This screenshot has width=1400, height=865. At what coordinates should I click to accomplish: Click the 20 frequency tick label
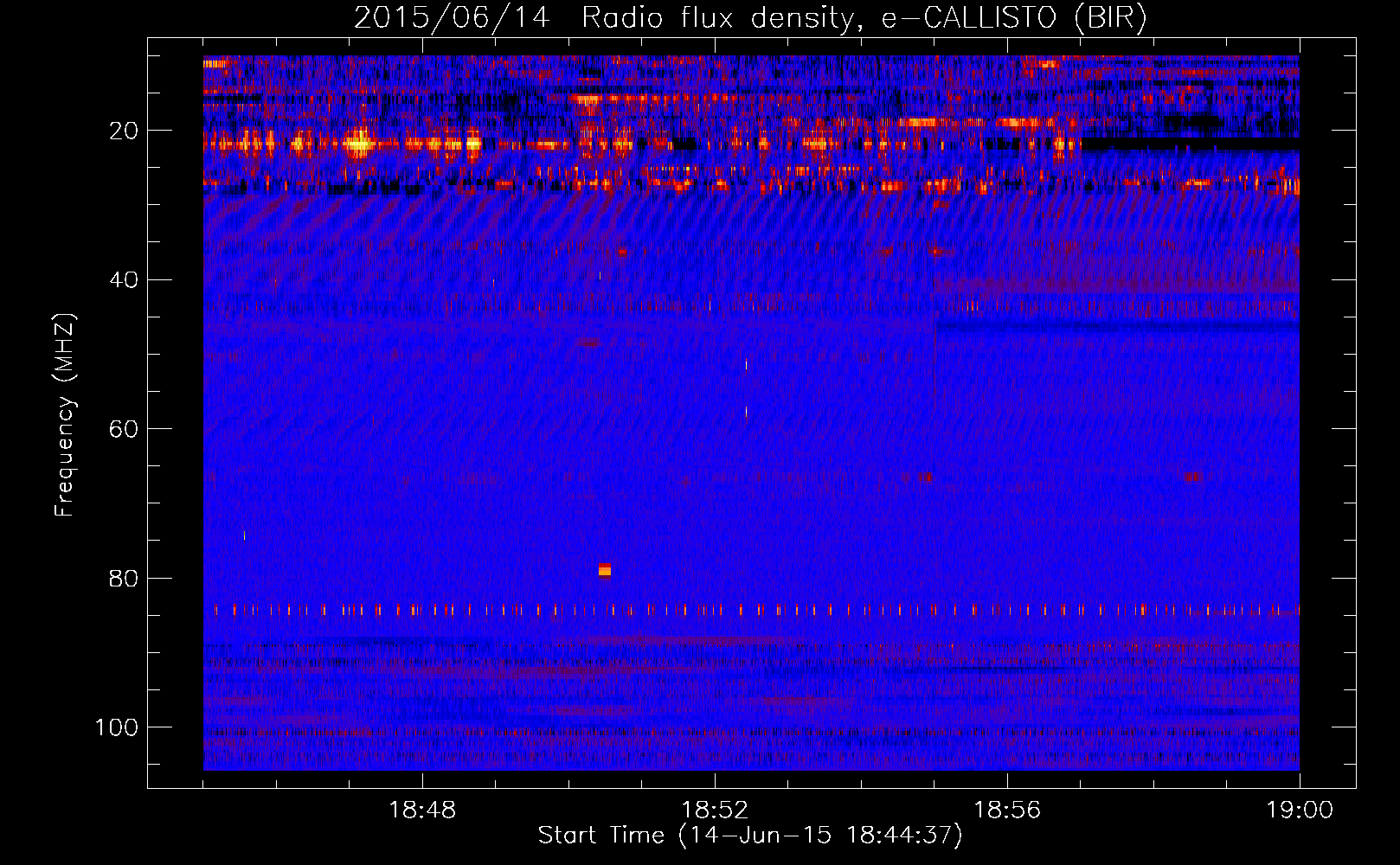(x=124, y=131)
